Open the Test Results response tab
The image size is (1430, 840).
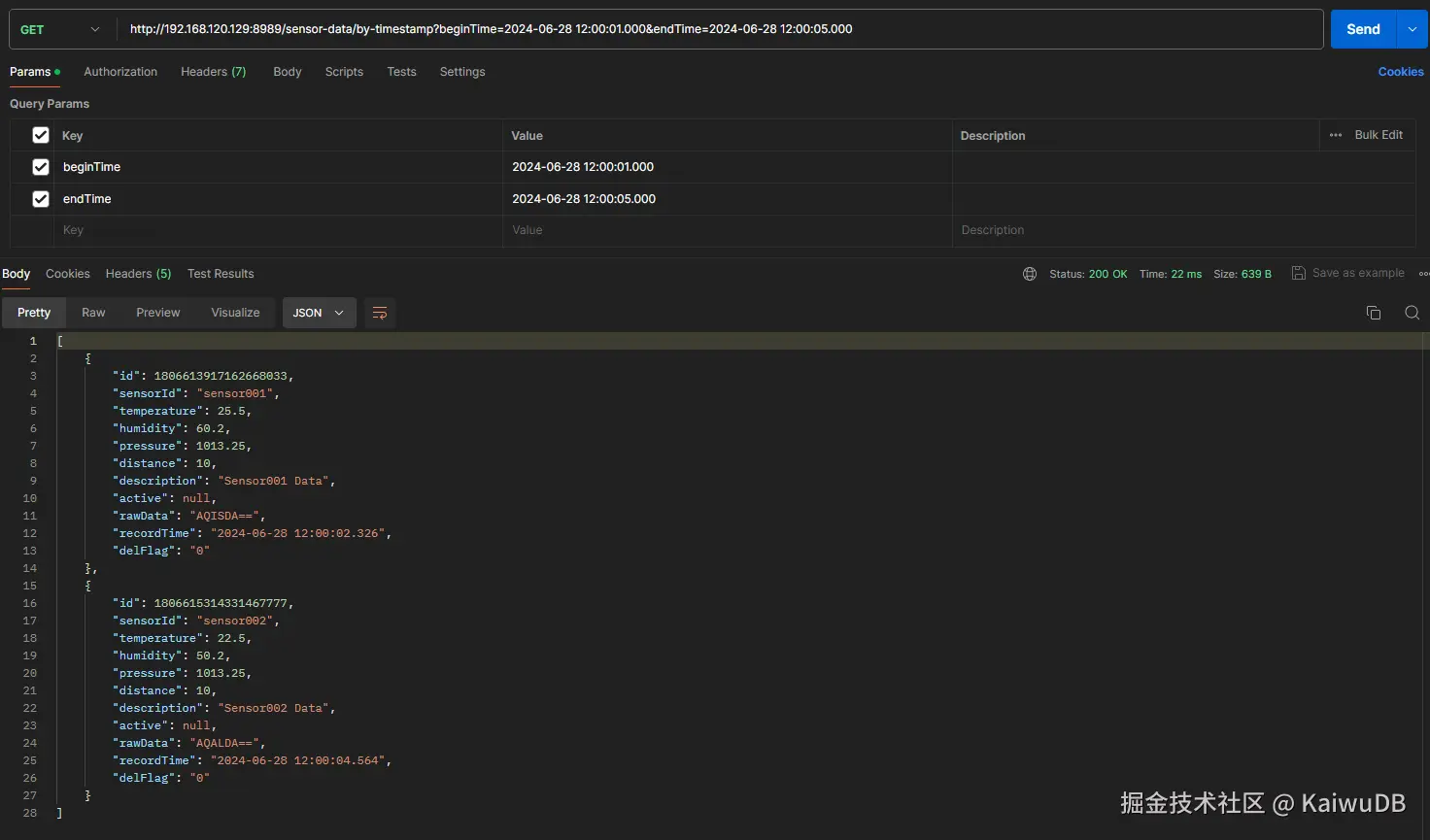pyautogui.click(x=221, y=274)
